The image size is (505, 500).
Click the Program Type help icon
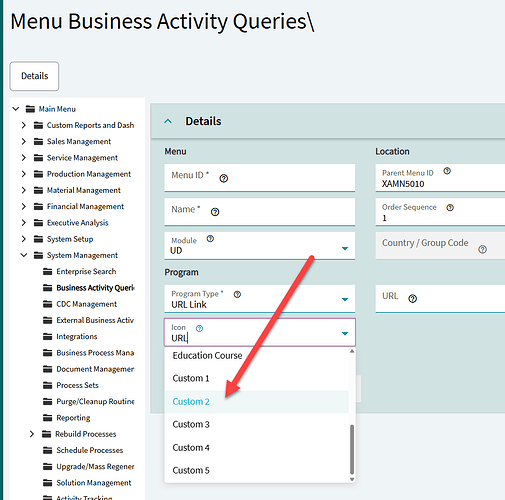(x=237, y=294)
